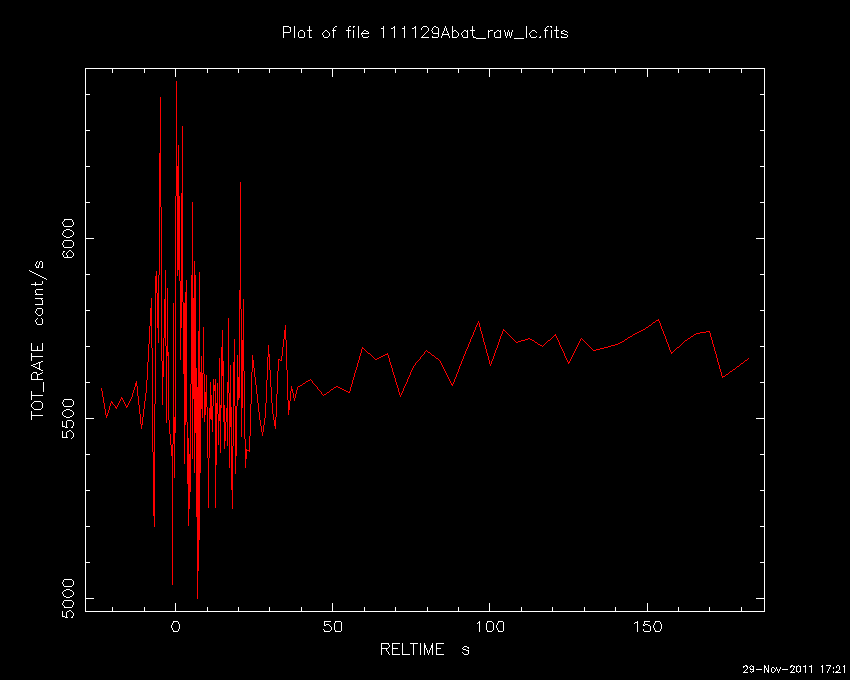Click the 100 x-axis tick label
Viewport: 850px width, 680px height.
tap(490, 627)
